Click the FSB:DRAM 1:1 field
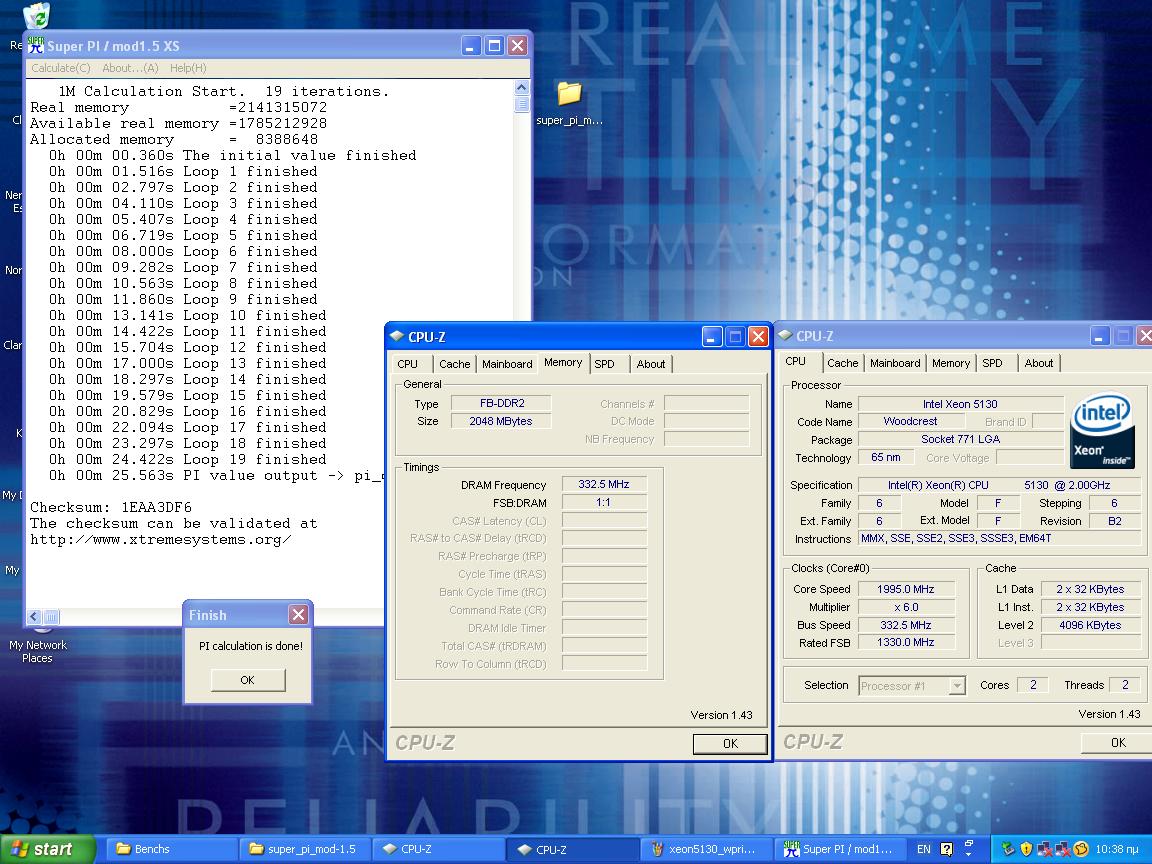Image resolution: width=1152 pixels, height=864 pixels. point(604,503)
